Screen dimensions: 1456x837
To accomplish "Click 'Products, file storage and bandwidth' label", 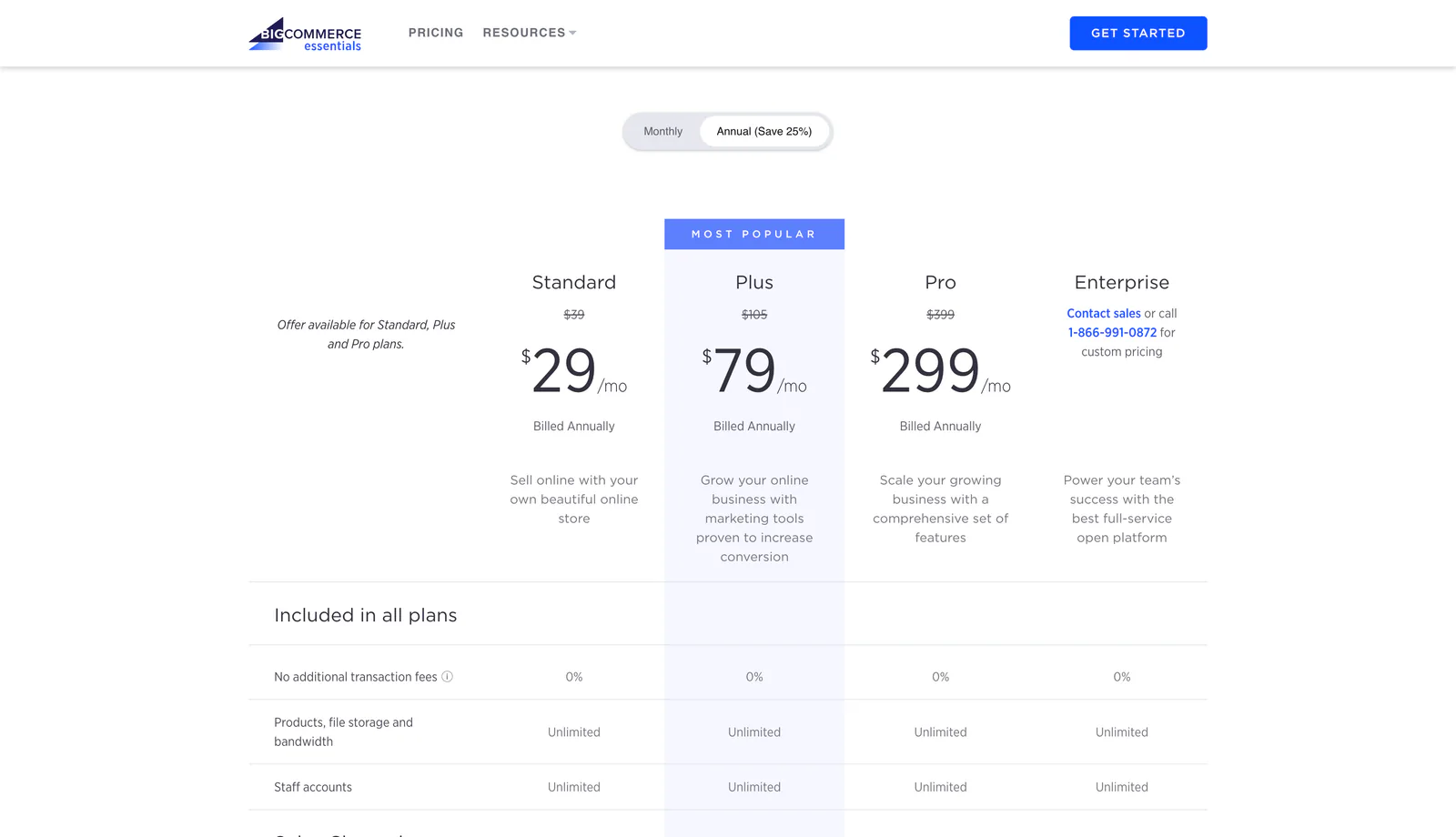I will coord(343,731).
